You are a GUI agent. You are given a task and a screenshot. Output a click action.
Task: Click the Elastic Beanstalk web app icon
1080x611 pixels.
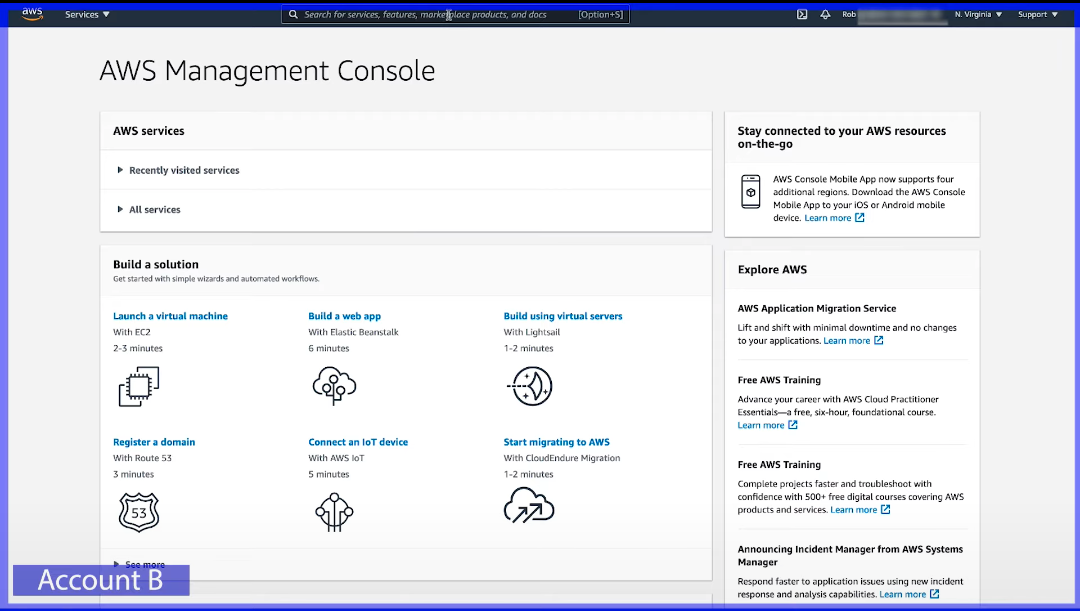click(334, 386)
